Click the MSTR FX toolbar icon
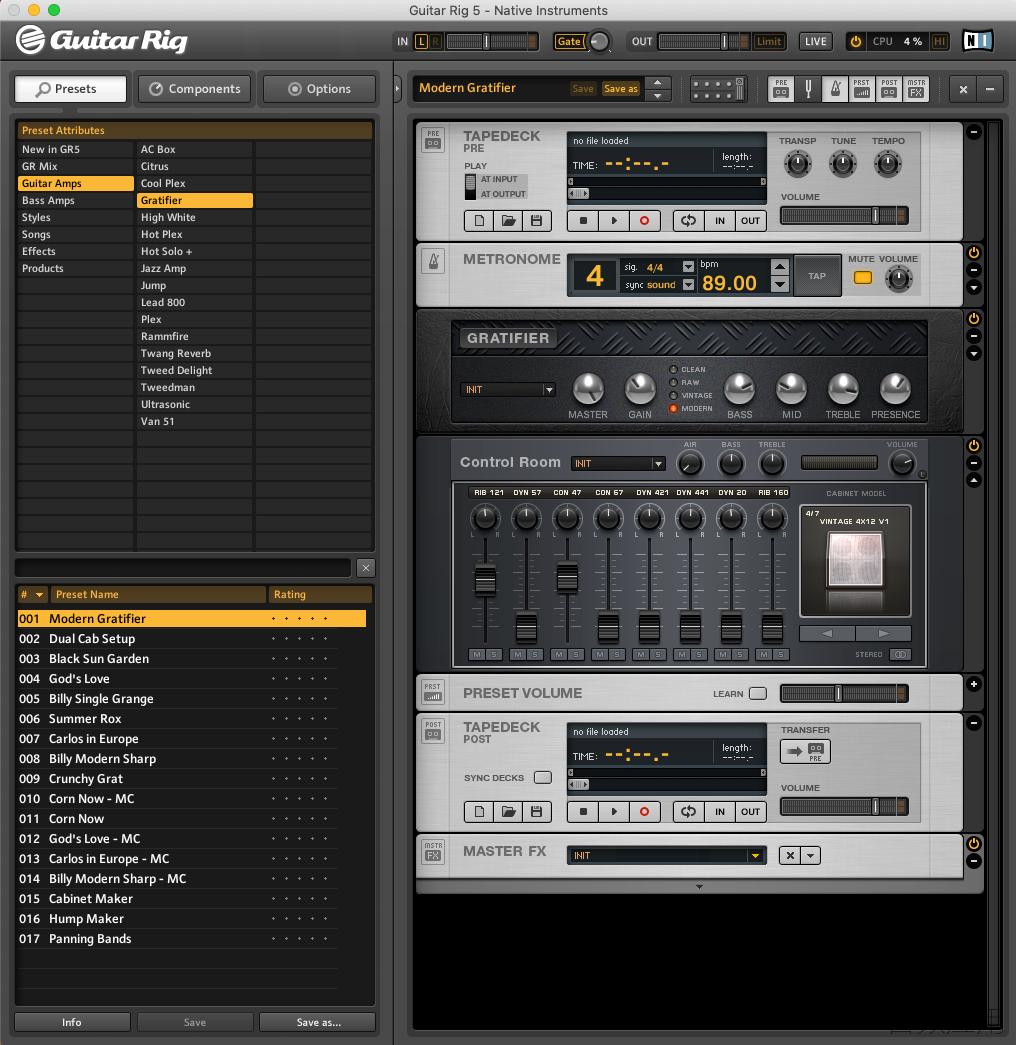Viewport: 1016px width, 1045px height. pyautogui.click(x=916, y=89)
